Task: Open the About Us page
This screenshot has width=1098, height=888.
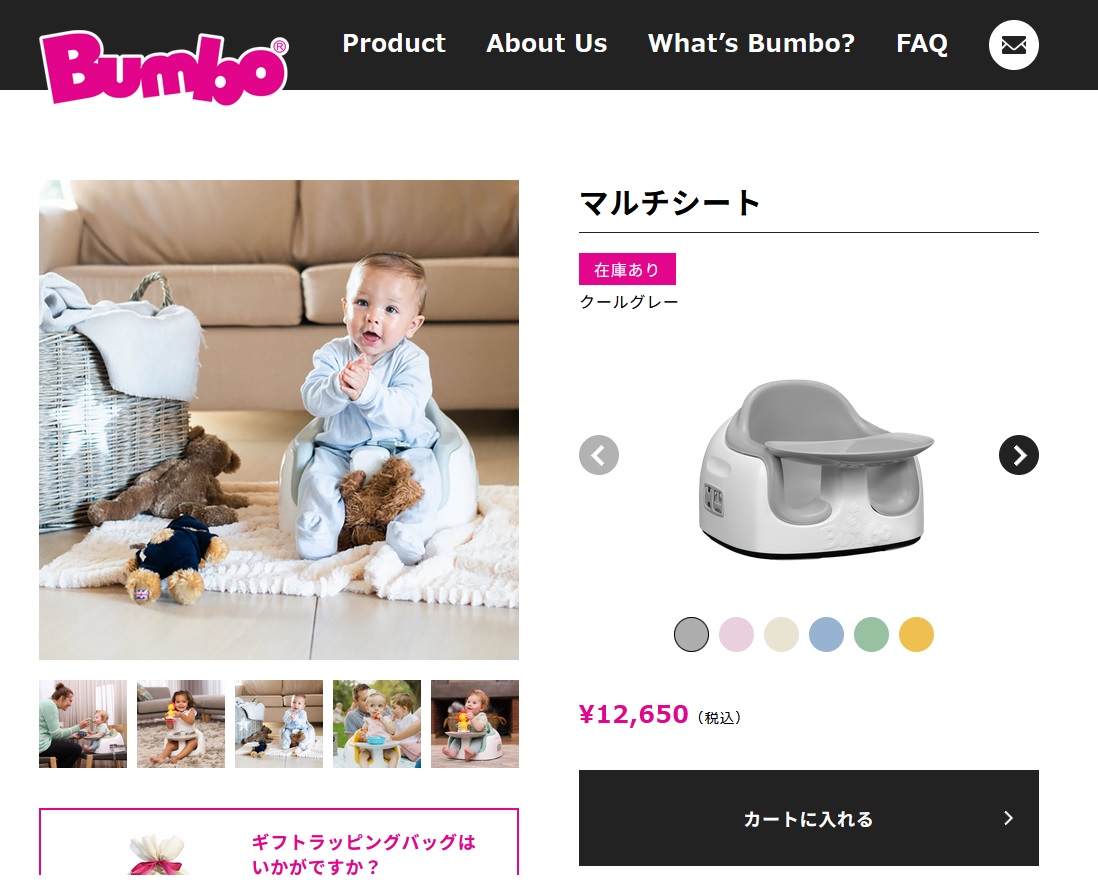Action: click(x=547, y=43)
